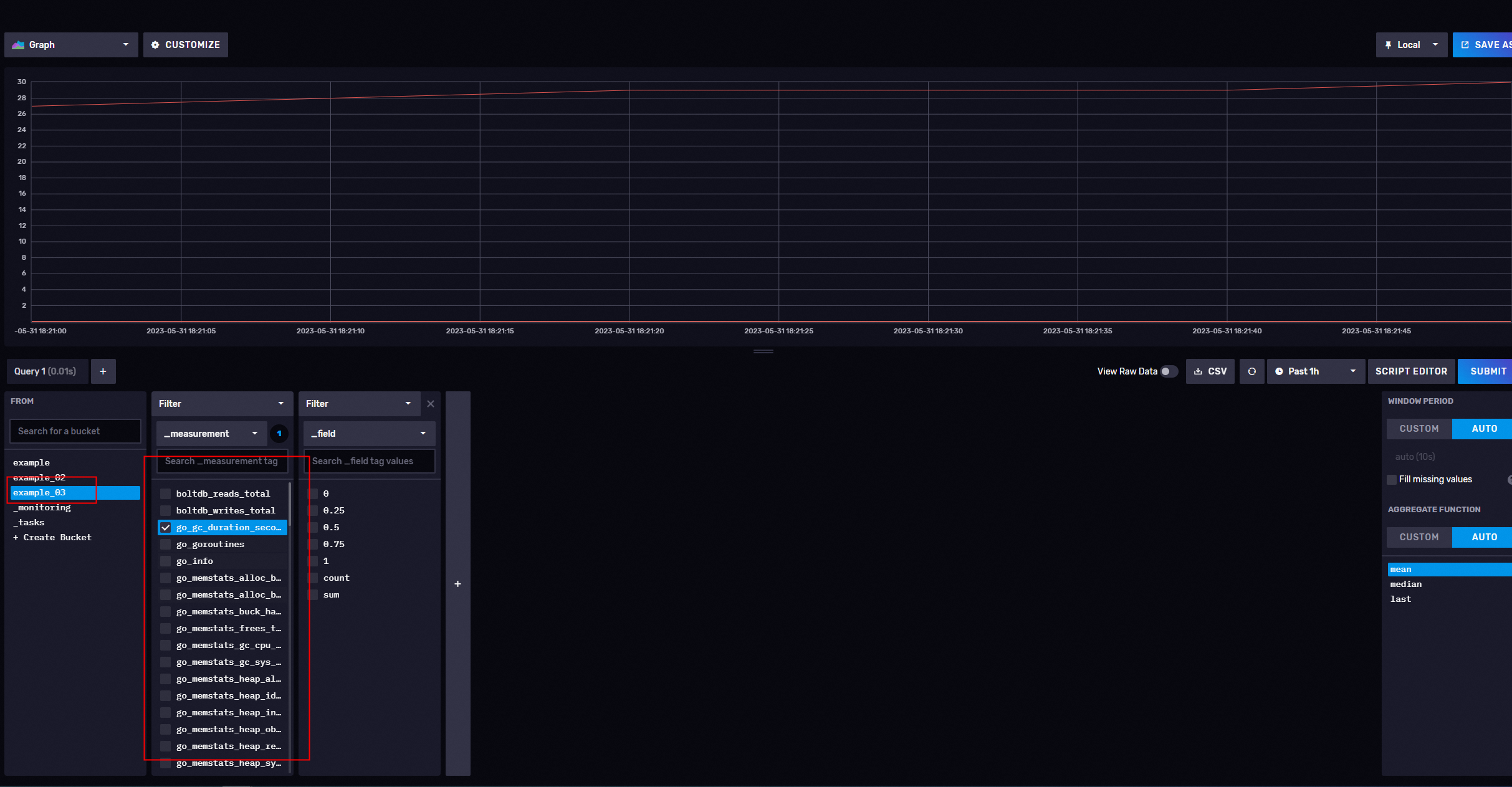Click the refresh query icon
Screen dimensions: 1512x787
(1251, 371)
